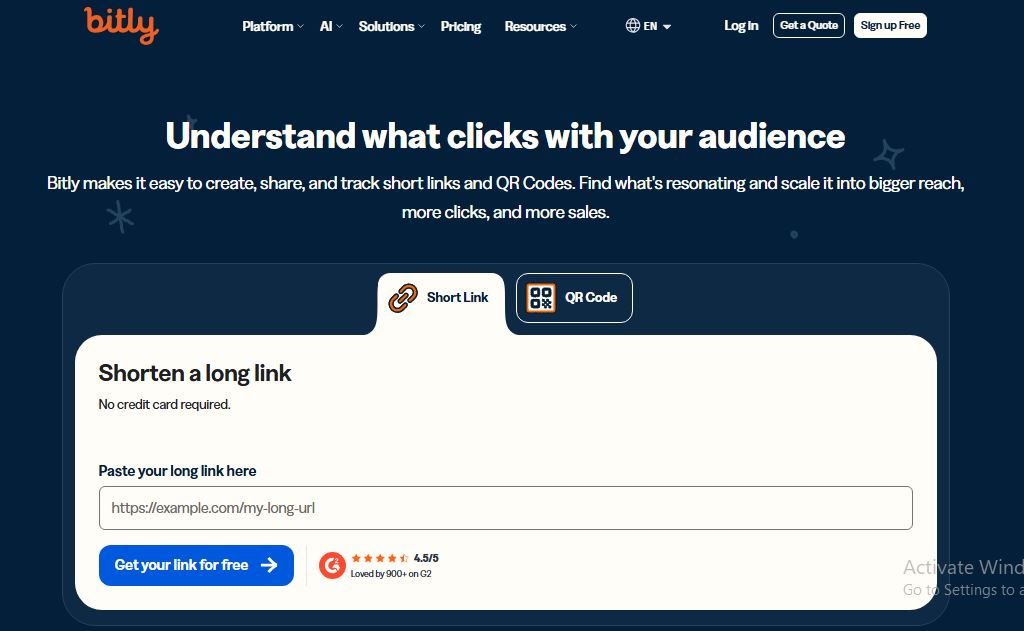Click the globe language icon

(632, 25)
